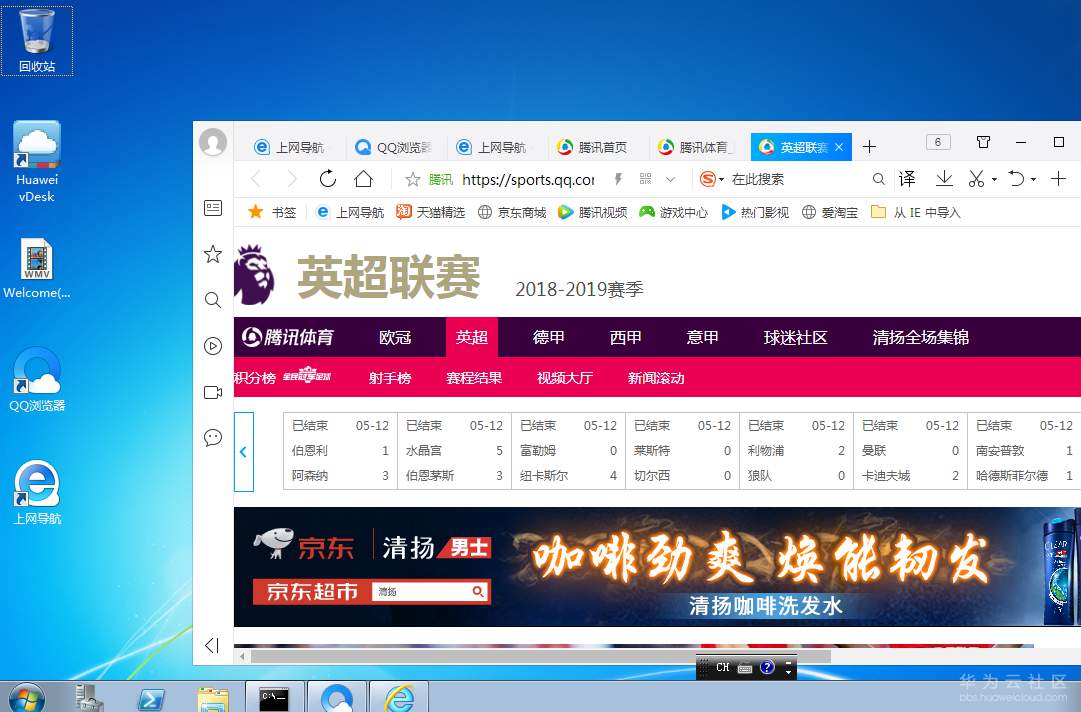Select 欧冠 in the sports navigation
The width and height of the screenshot is (1081, 712).
click(395, 337)
